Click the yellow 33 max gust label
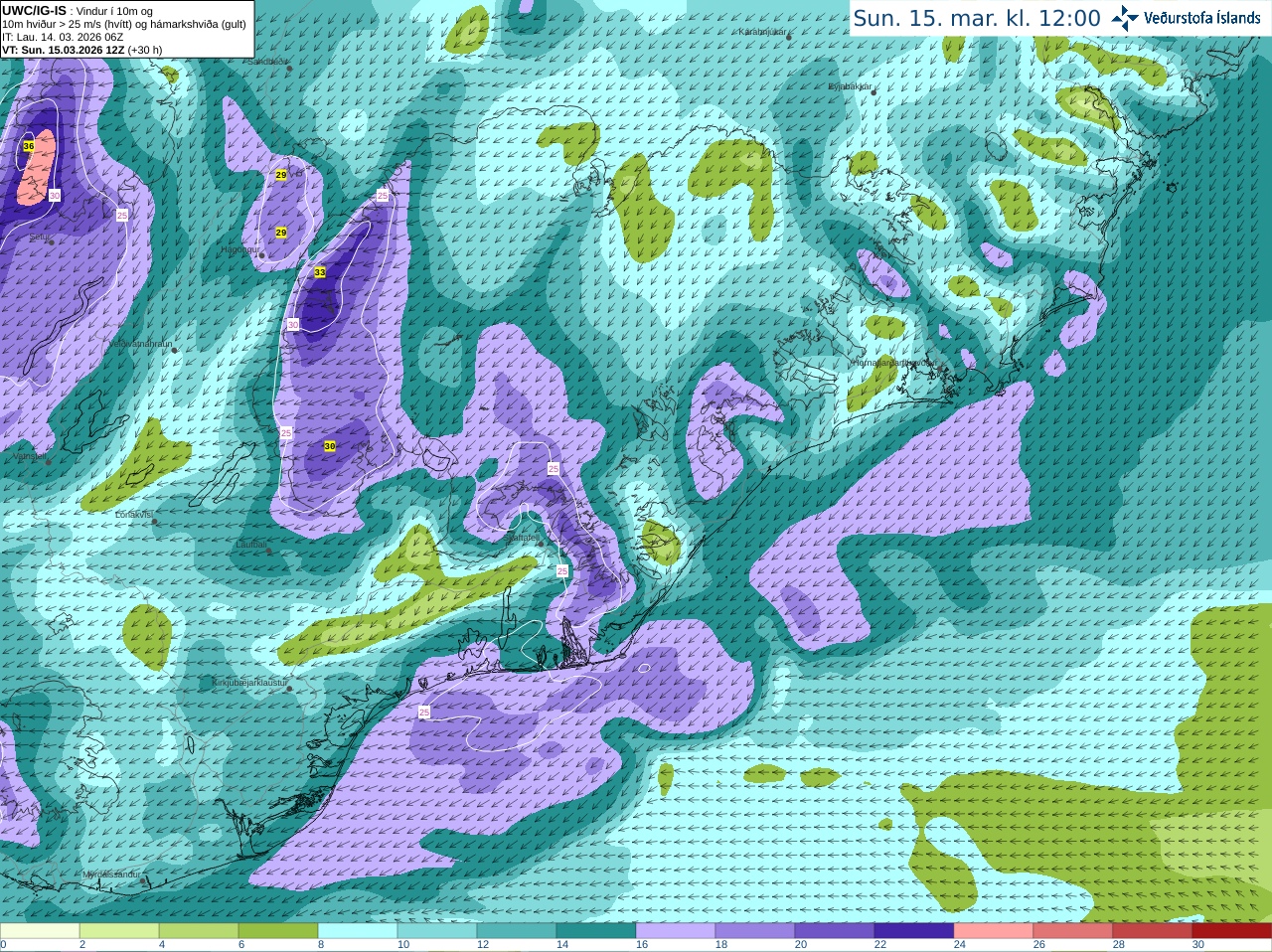The image size is (1272, 952). [x=320, y=272]
